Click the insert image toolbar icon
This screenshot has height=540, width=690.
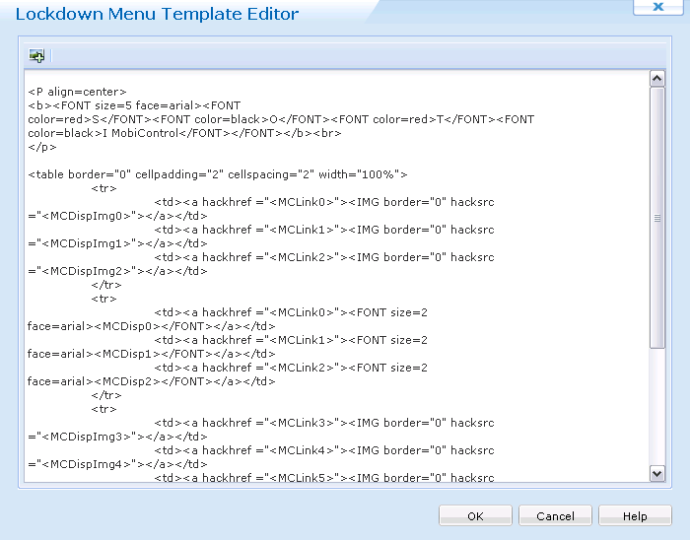[37, 56]
